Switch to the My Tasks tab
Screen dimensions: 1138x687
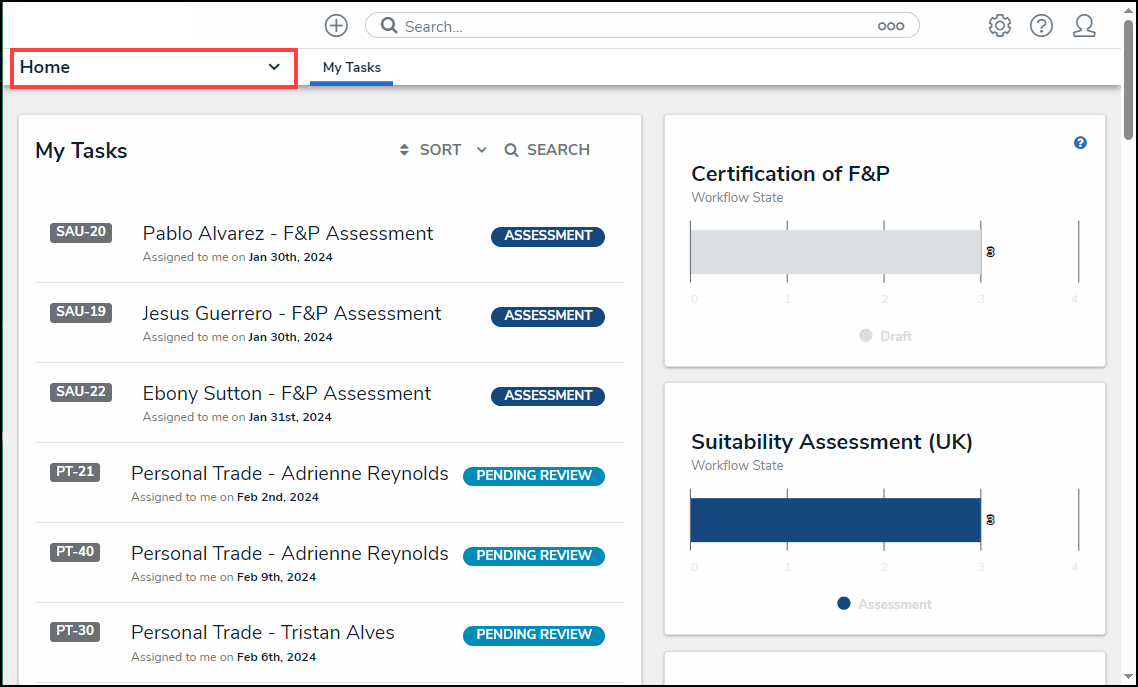click(351, 67)
